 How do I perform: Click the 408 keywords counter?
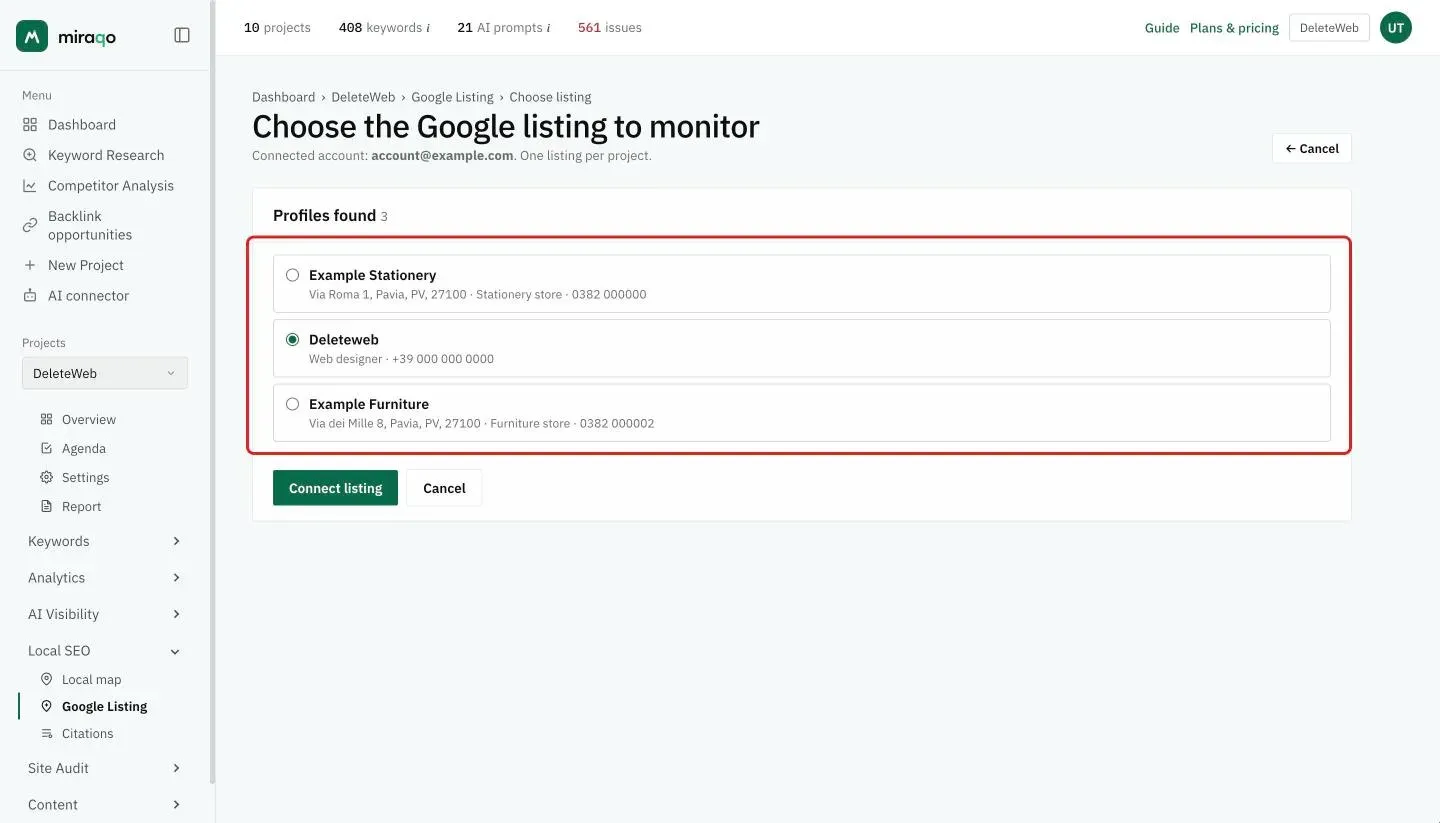(x=384, y=28)
